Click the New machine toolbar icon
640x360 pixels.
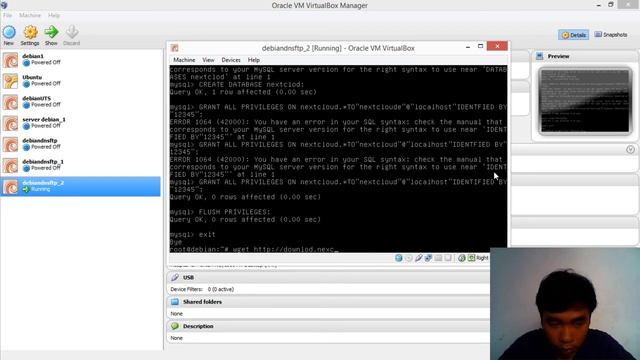[9, 32]
